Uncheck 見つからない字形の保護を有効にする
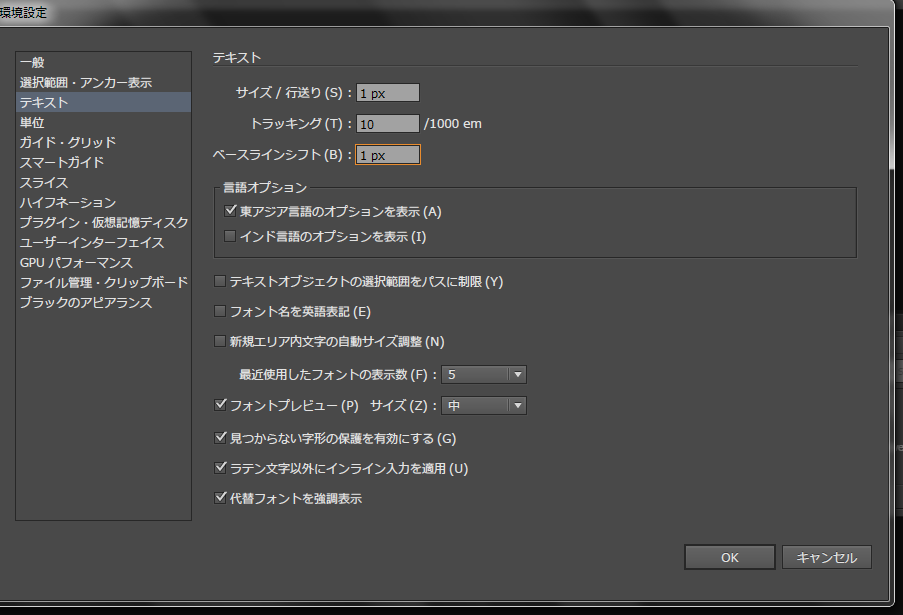The height and width of the screenshot is (615, 903). point(220,438)
